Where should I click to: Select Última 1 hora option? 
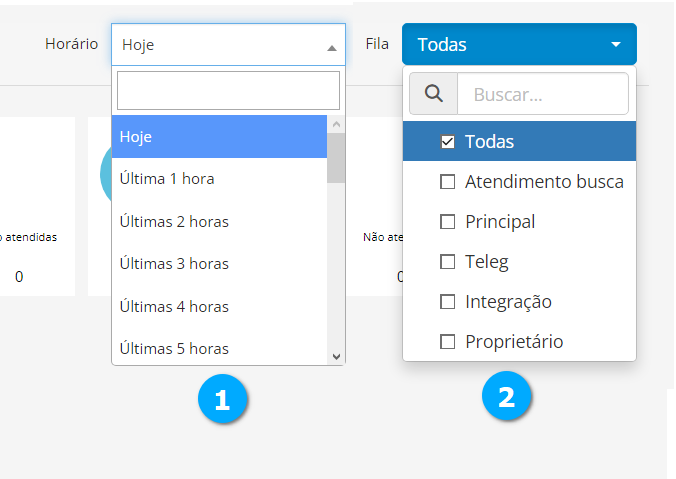point(219,179)
